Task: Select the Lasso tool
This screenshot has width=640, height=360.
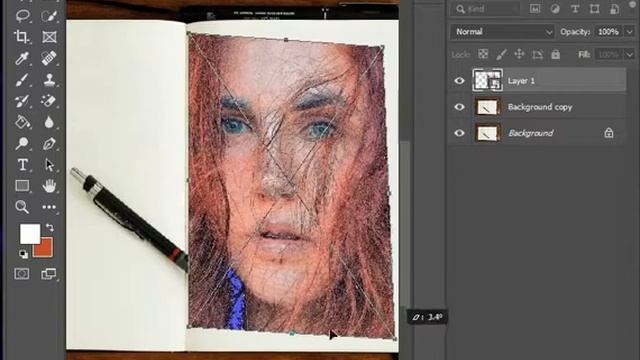Action: coord(22,16)
